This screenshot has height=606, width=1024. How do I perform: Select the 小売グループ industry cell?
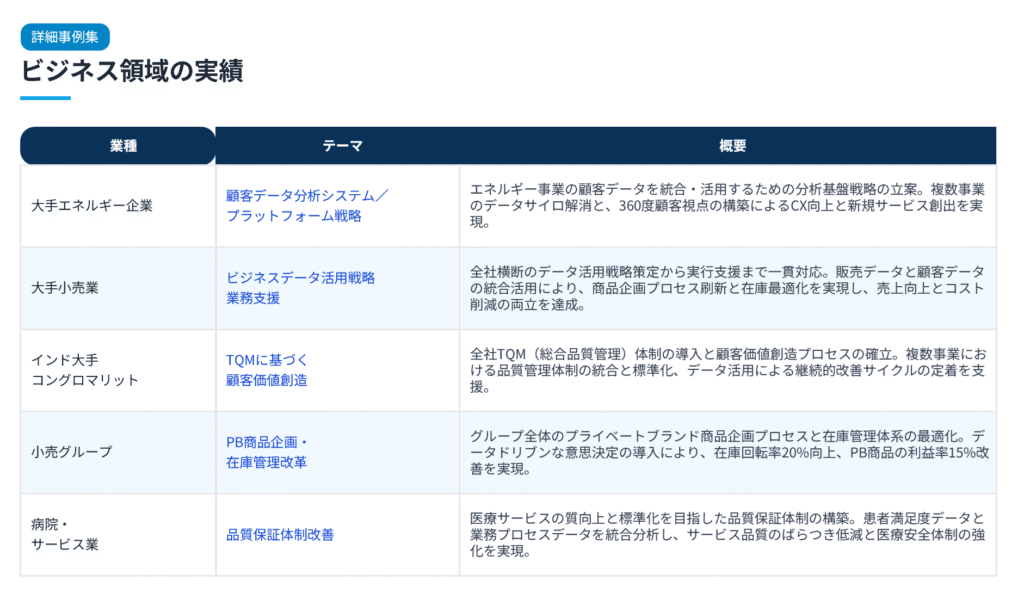[x=72, y=452]
